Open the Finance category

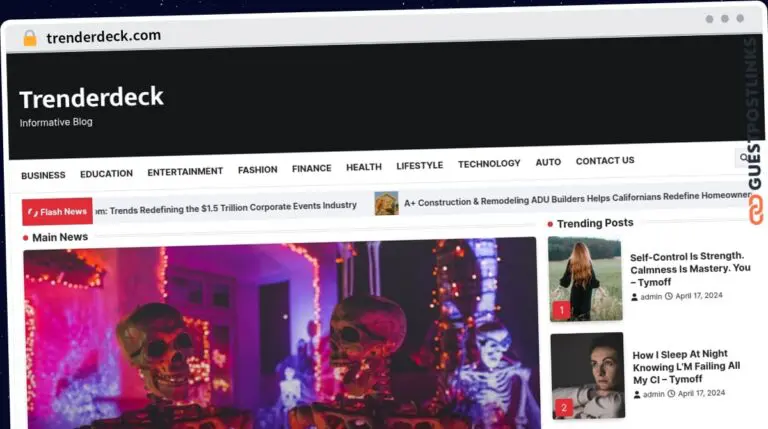(312, 168)
